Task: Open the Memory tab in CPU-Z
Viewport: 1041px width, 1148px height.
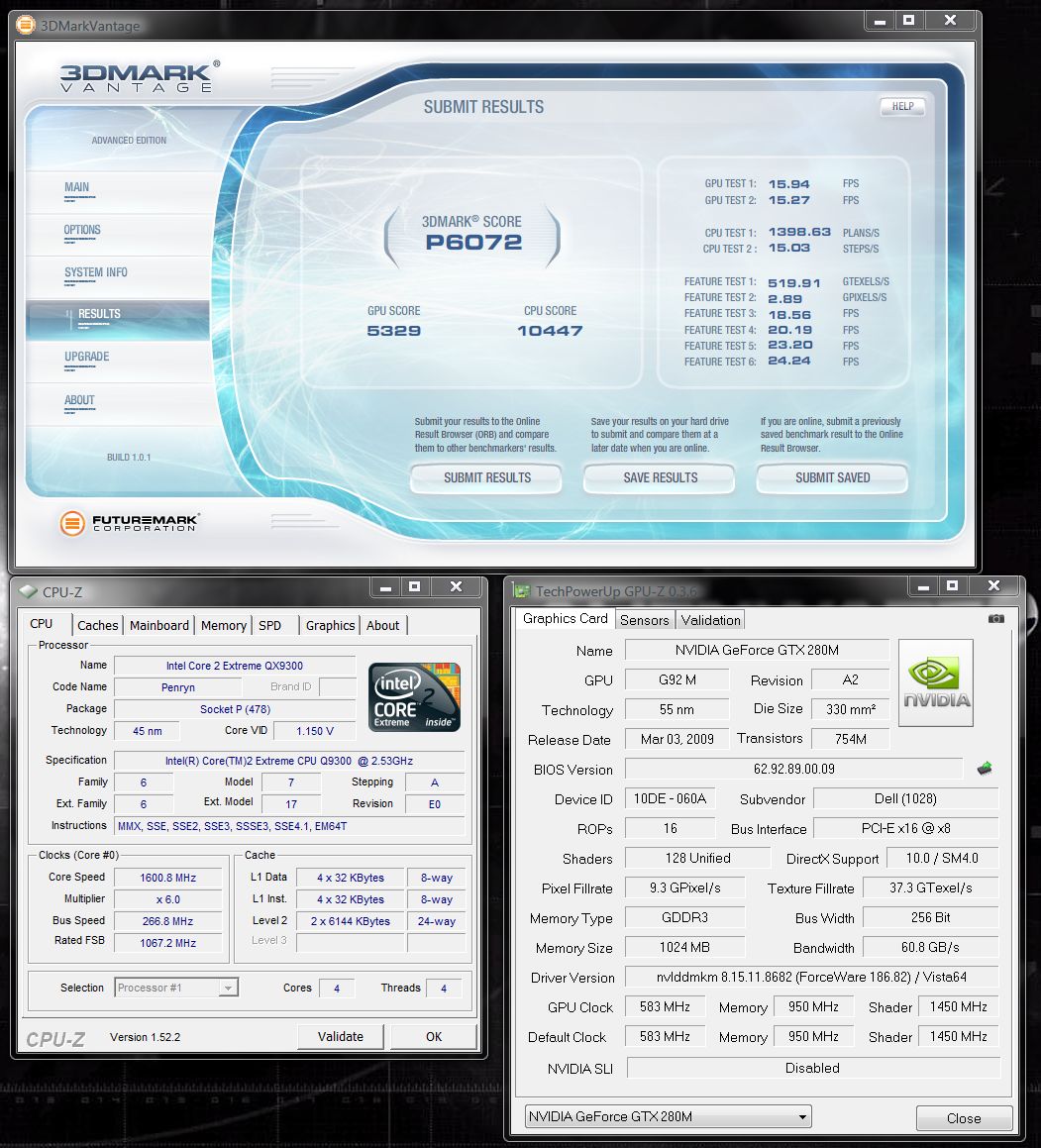Action: pos(223,625)
